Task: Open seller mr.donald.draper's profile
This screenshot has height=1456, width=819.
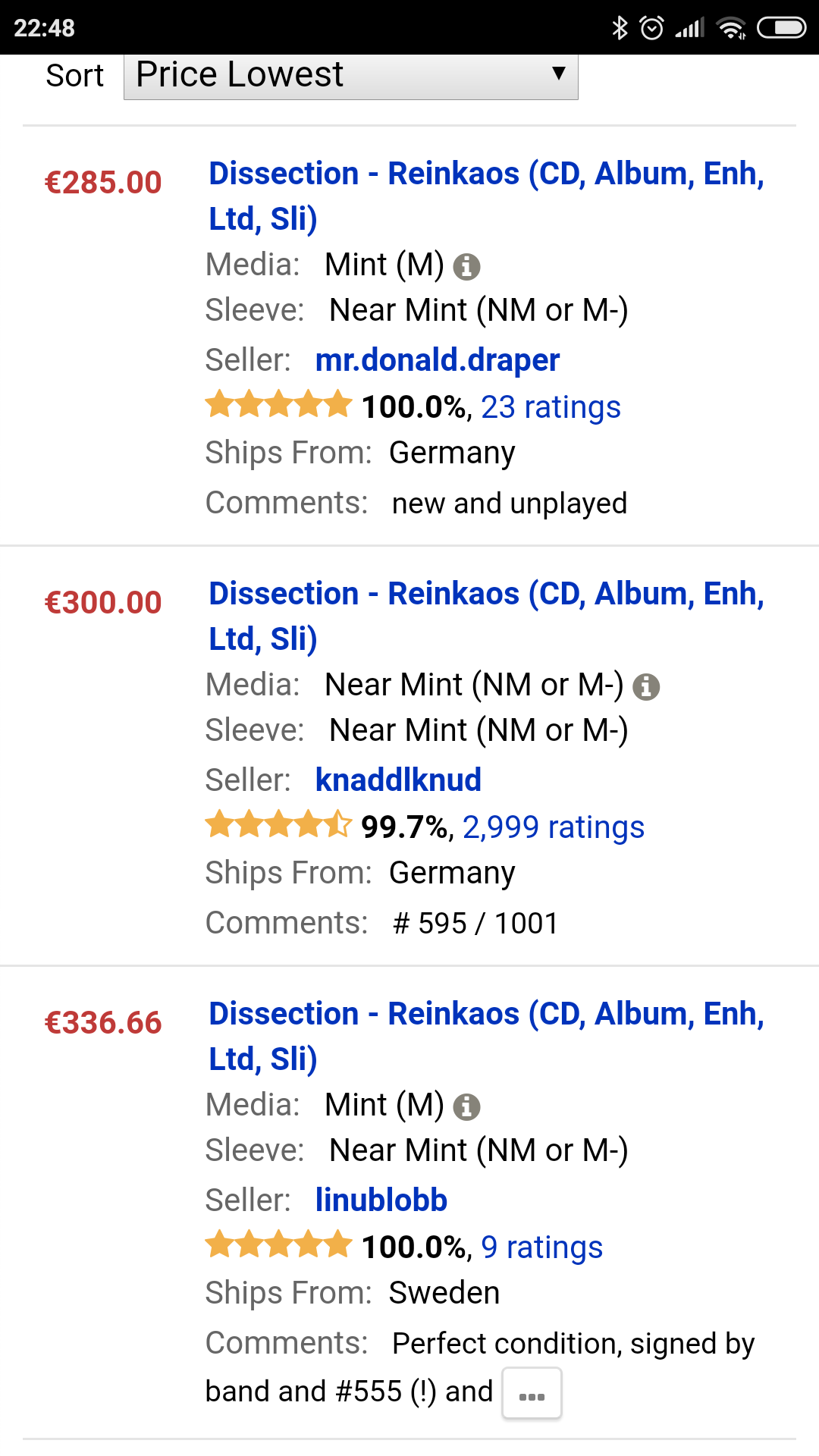Action: point(437,360)
